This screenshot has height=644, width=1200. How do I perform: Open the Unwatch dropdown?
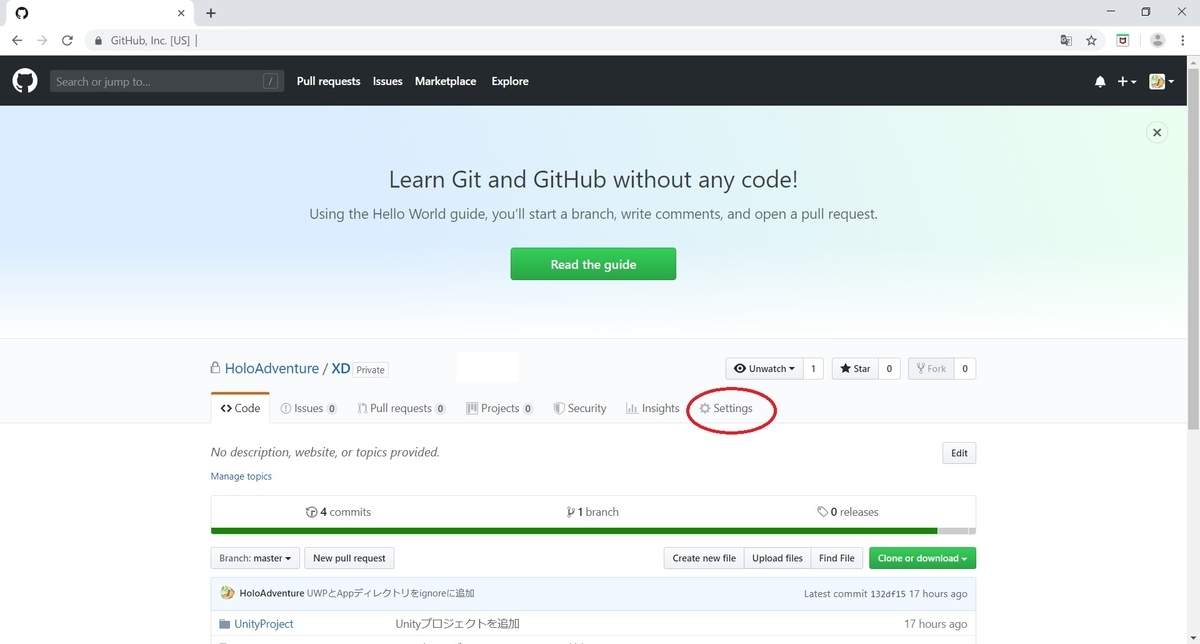click(x=765, y=369)
